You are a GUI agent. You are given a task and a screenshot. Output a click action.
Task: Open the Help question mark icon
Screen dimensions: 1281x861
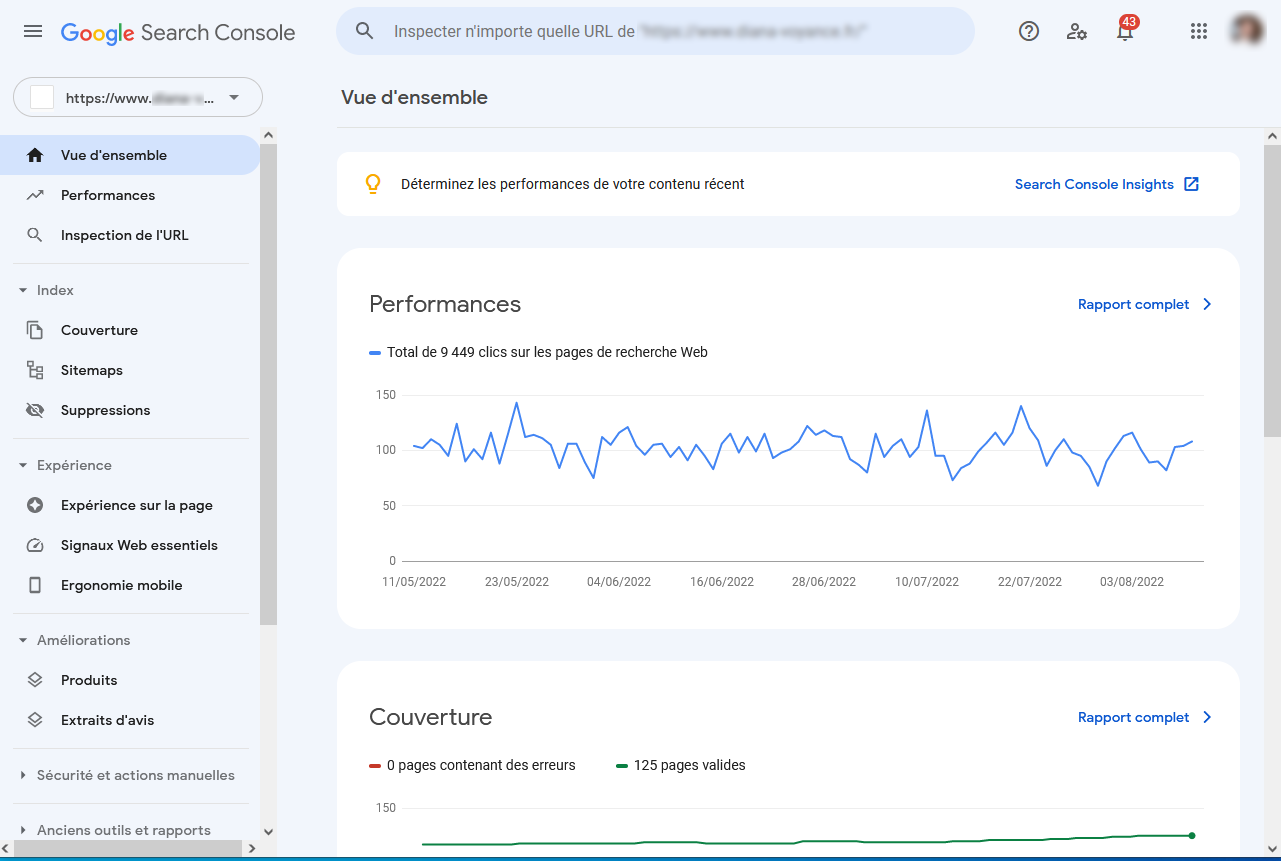click(1029, 31)
